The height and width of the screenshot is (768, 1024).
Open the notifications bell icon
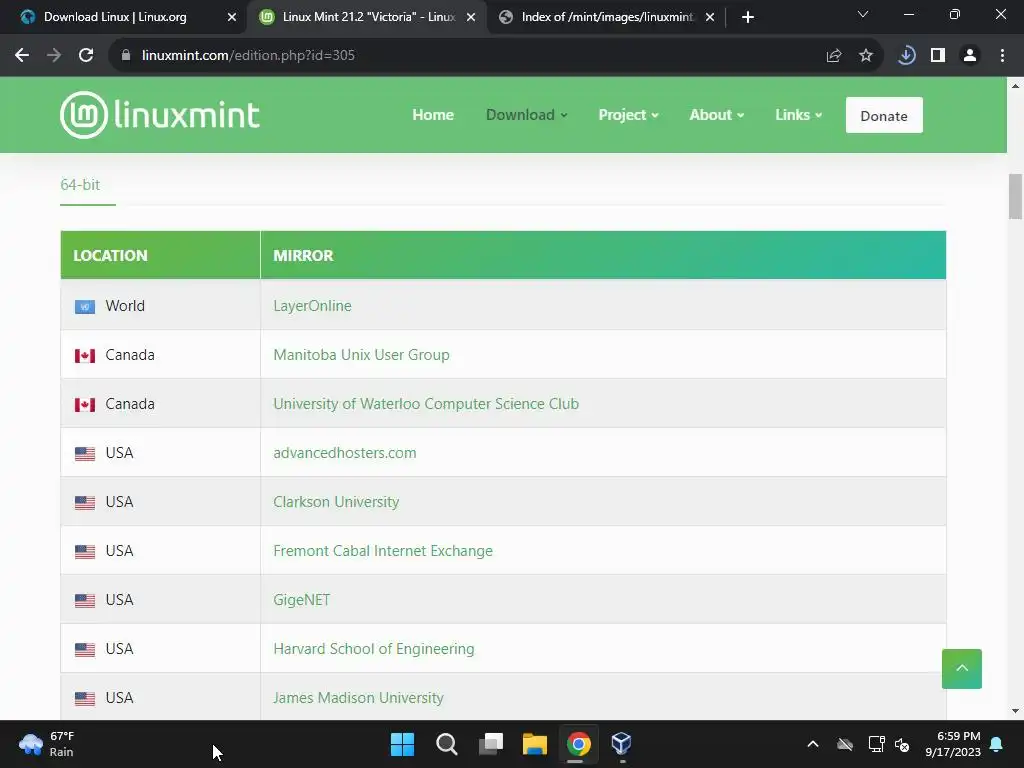997,744
